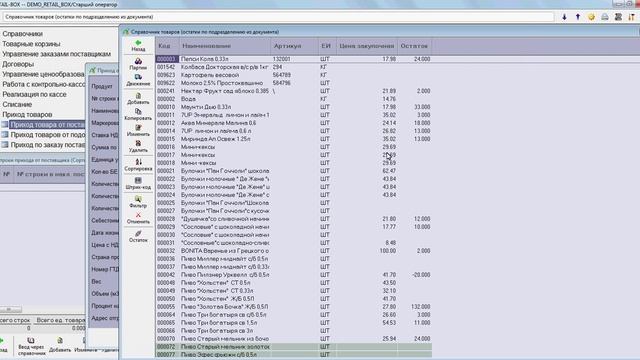Select row Пепси Кола 0.33л
Viewport: 640px width, 360px height.
293,59
